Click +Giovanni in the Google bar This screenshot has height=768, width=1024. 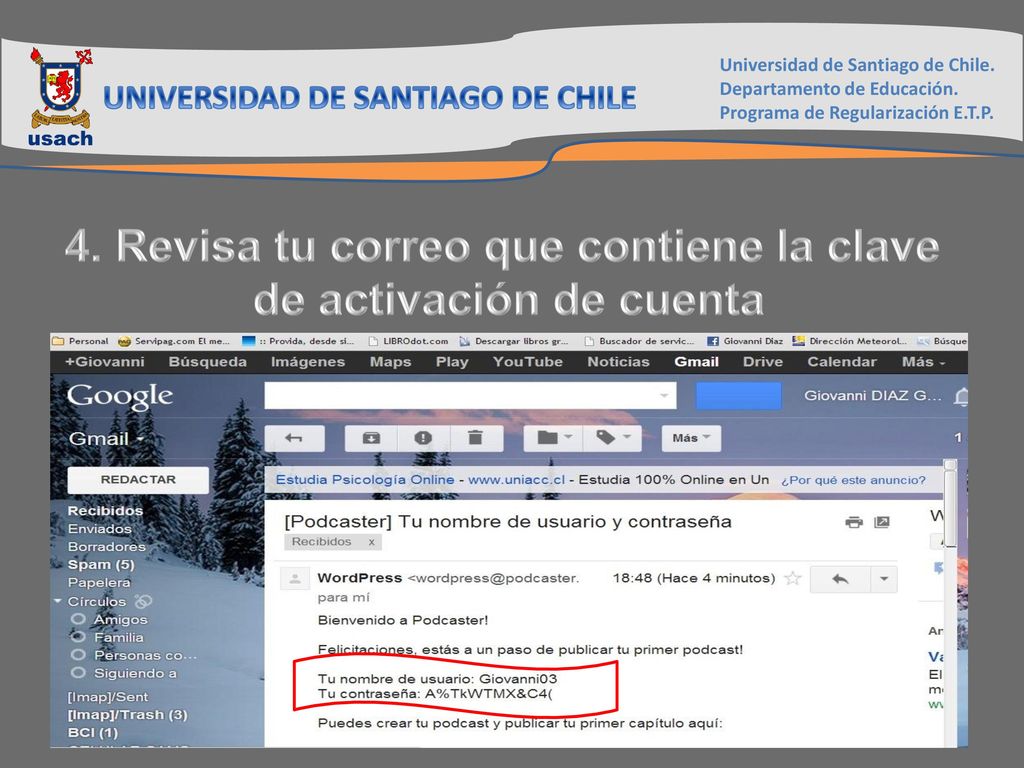point(104,362)
